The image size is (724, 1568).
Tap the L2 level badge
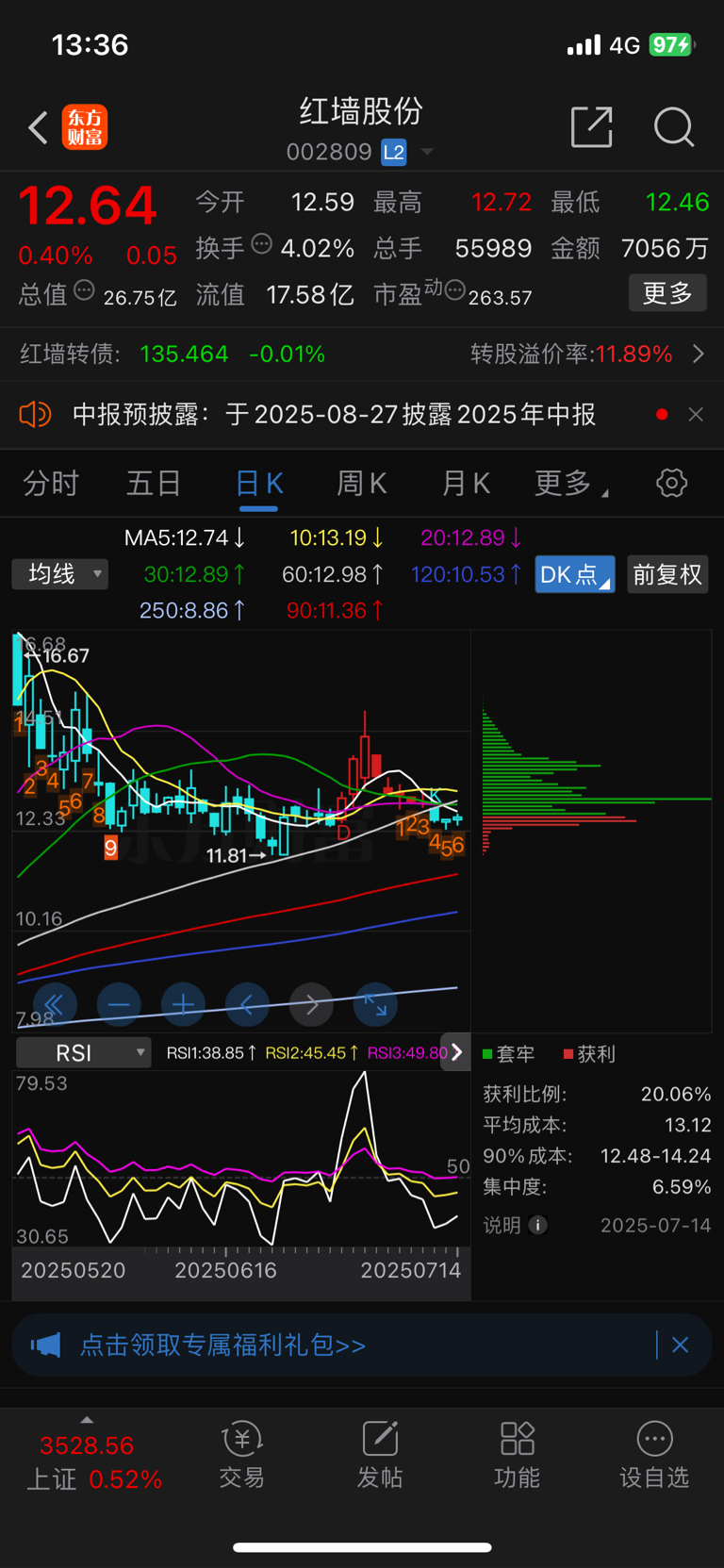[394, 152]
